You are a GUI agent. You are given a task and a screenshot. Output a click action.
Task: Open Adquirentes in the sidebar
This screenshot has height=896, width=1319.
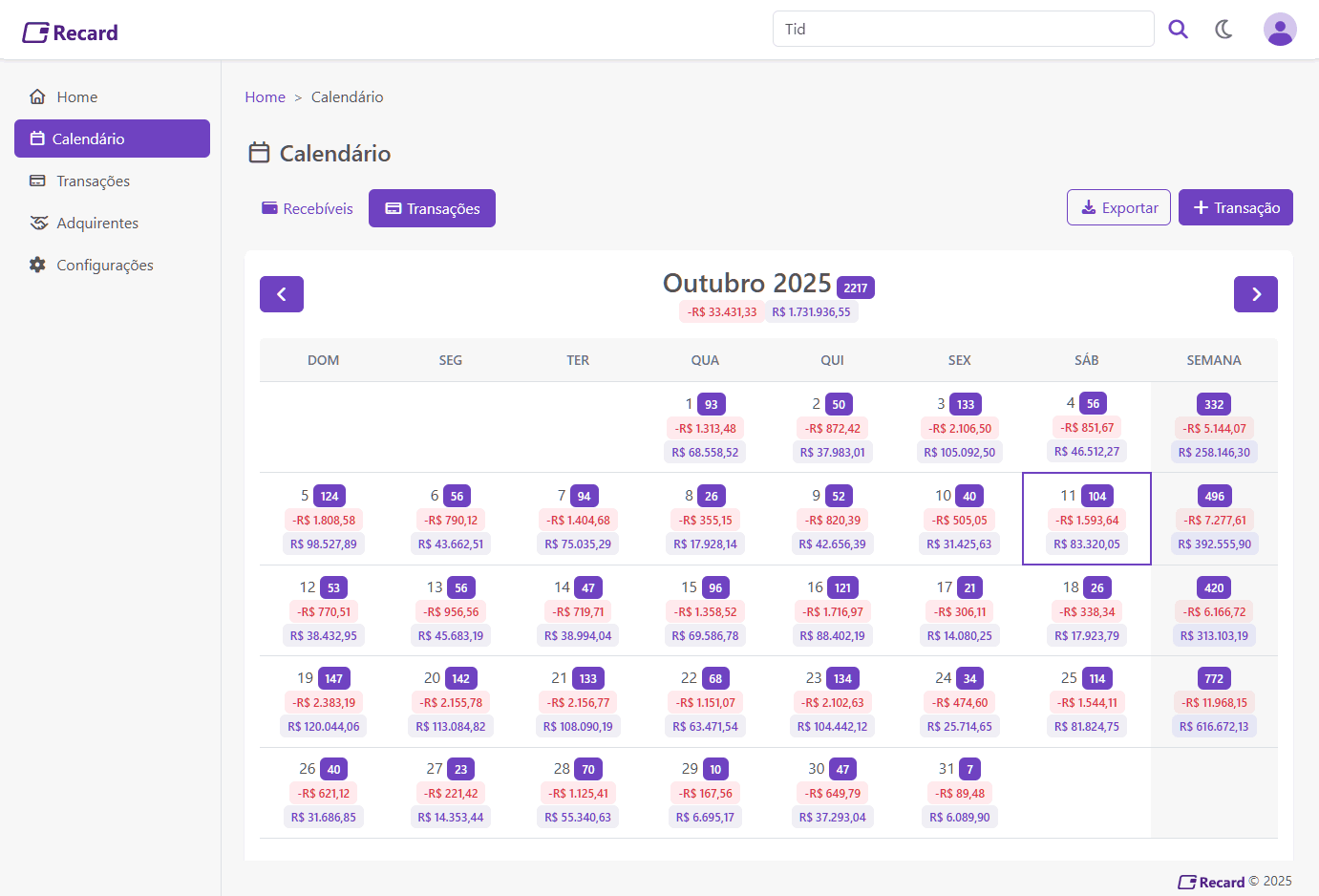click(96, 224)
